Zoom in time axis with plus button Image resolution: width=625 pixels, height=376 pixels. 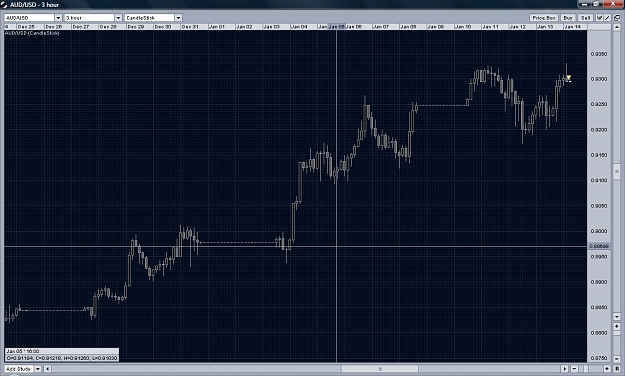pyautogui.click(x=607, y=369)
